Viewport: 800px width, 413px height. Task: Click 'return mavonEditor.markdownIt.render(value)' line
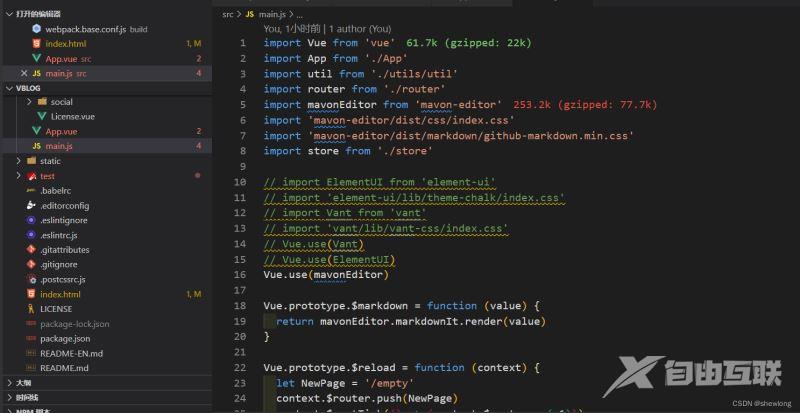pyautogui.click(x=411, y=322)
